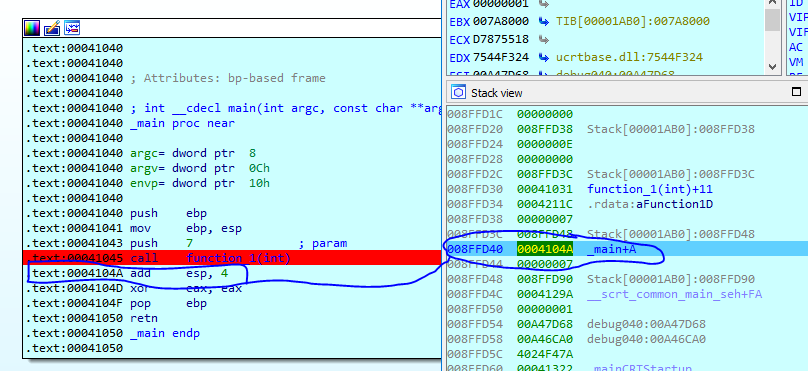Click the jump arrow beside EDX value
The height and width of the screenshot is (371, 808).
[543, 57]
